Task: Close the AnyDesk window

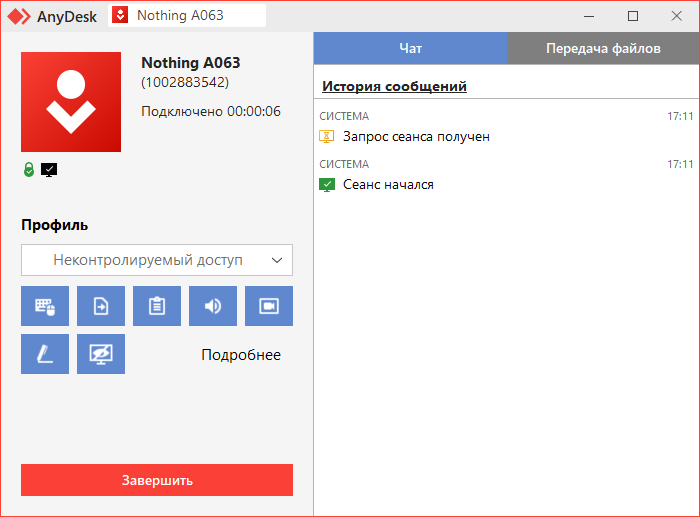Action: [677, 17]
